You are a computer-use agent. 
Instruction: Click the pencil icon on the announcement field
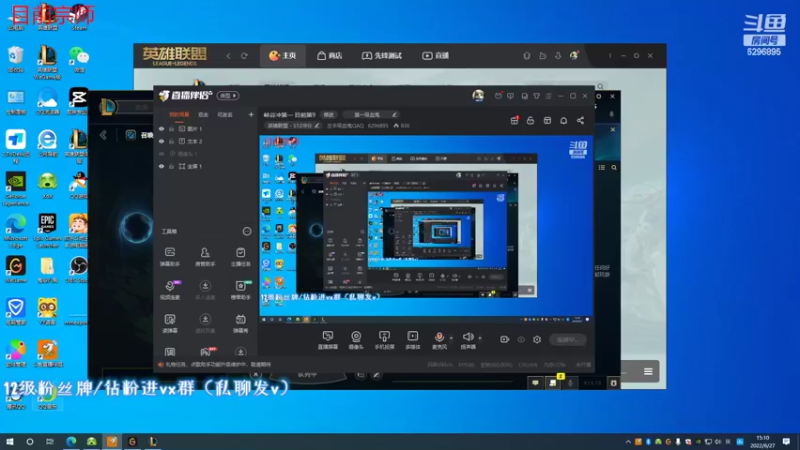click(x=394, y=115)
